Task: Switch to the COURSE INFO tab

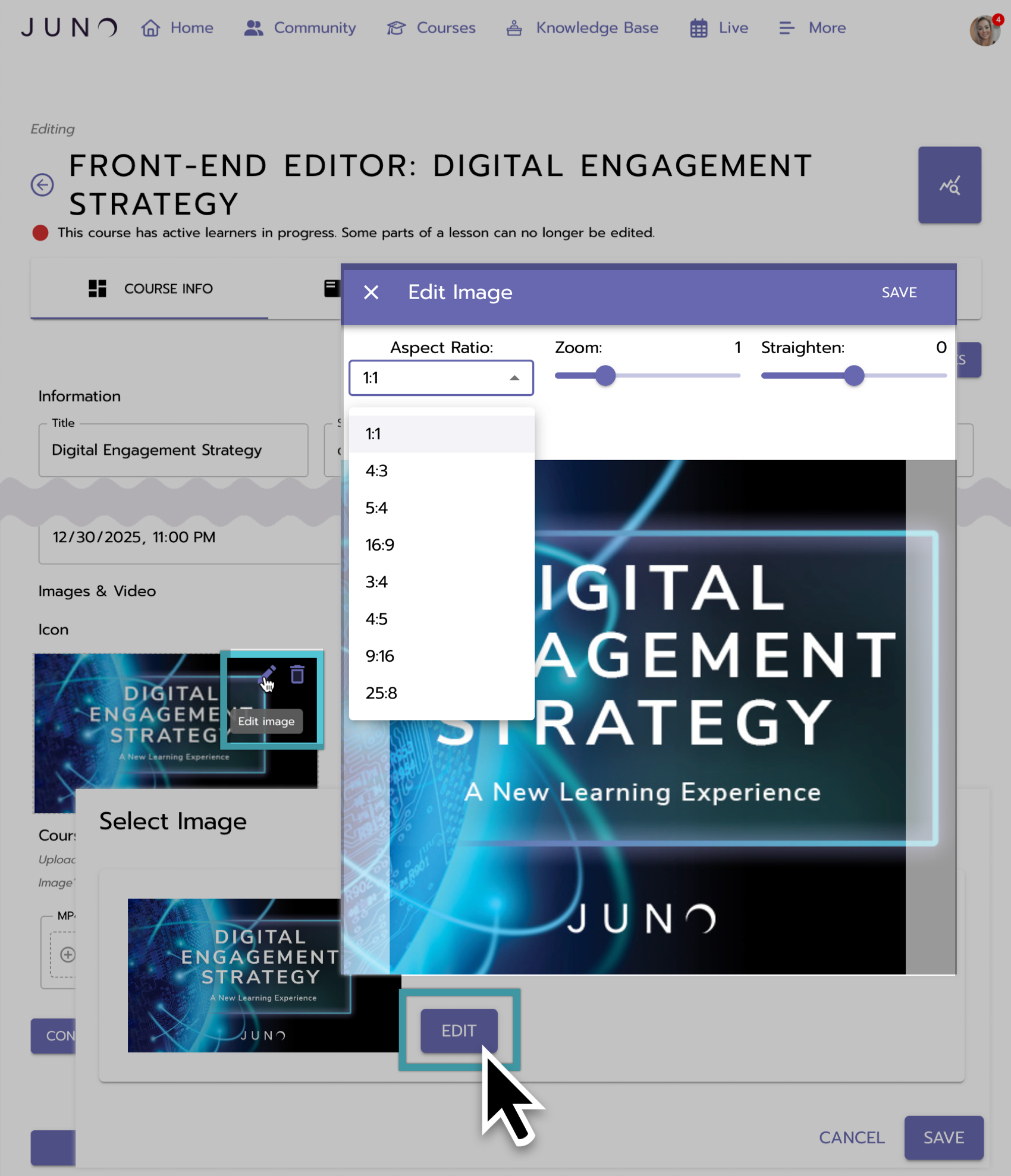Action: point(150,289)
